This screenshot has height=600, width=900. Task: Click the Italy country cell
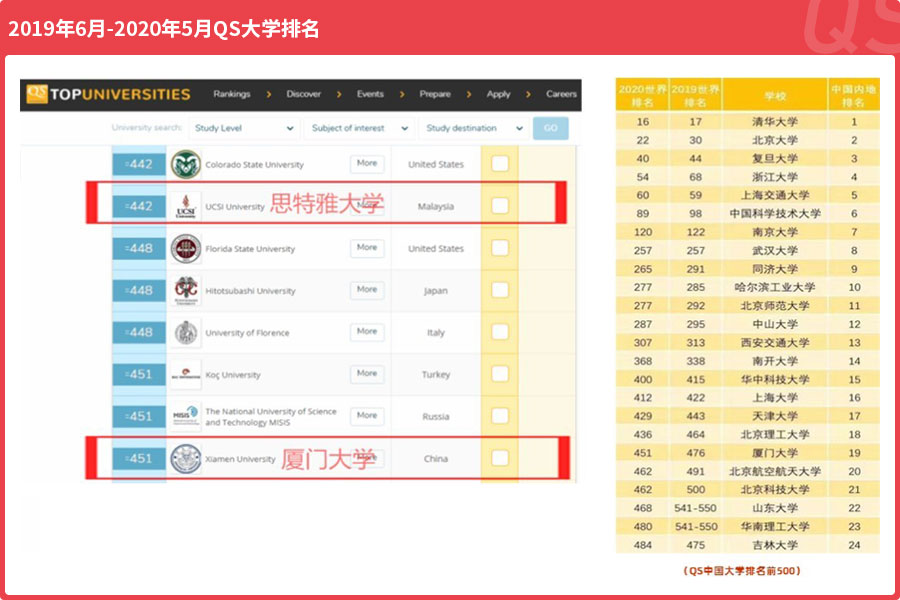pyautogui.click(x=436, y=333)
